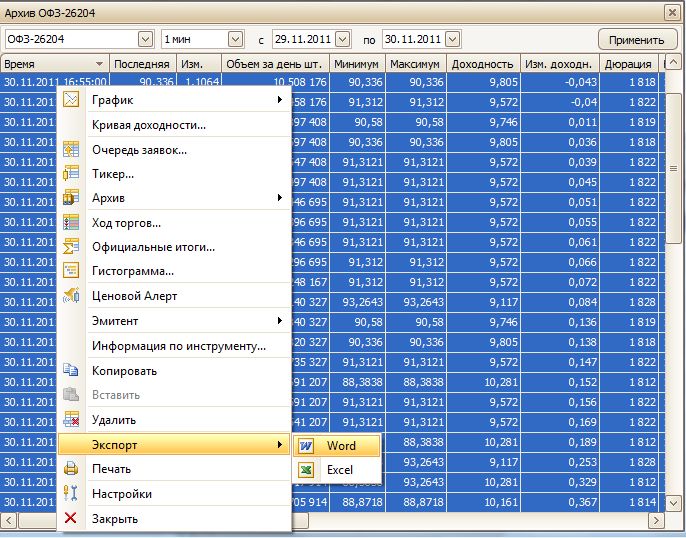Click the histogram icon beside Гистограмма

pos(71,270)
